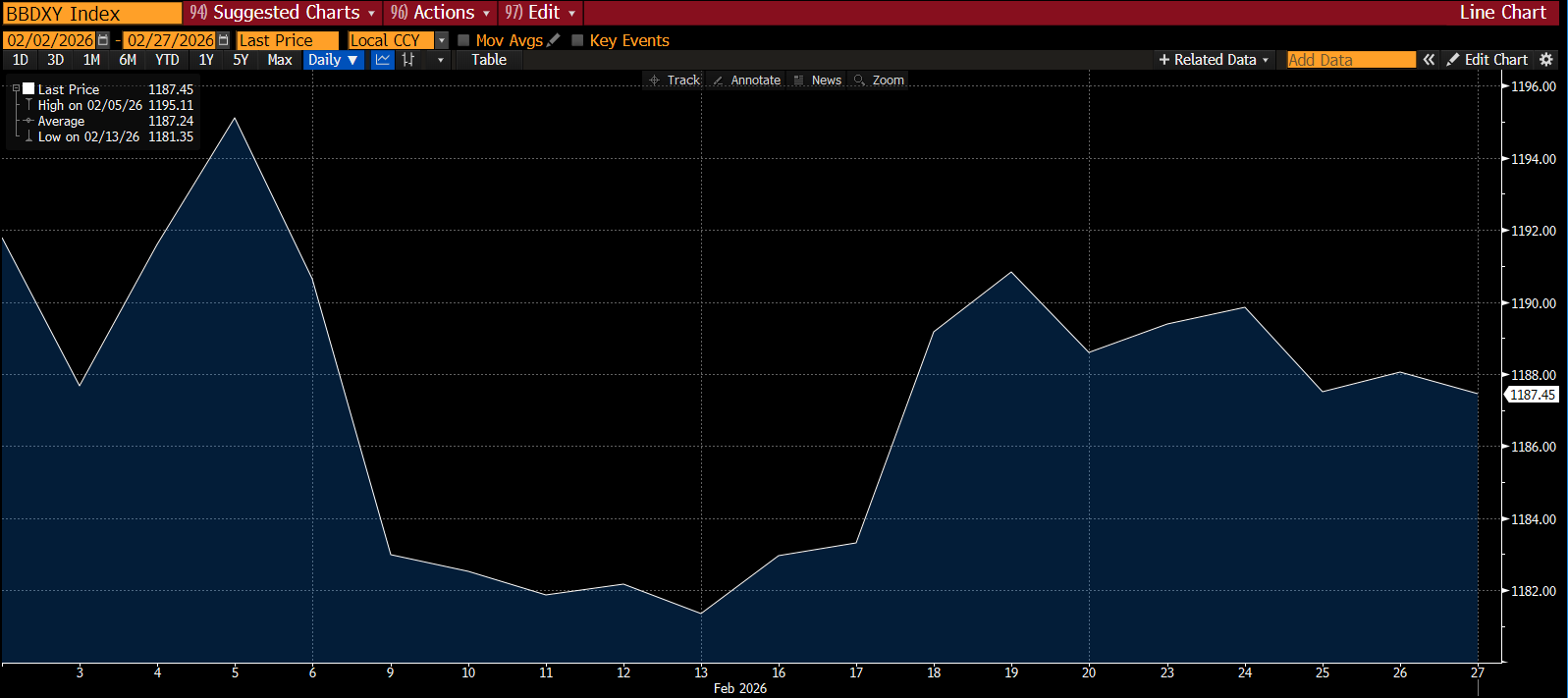Activate the Track crosshair tool

(674, 81)
